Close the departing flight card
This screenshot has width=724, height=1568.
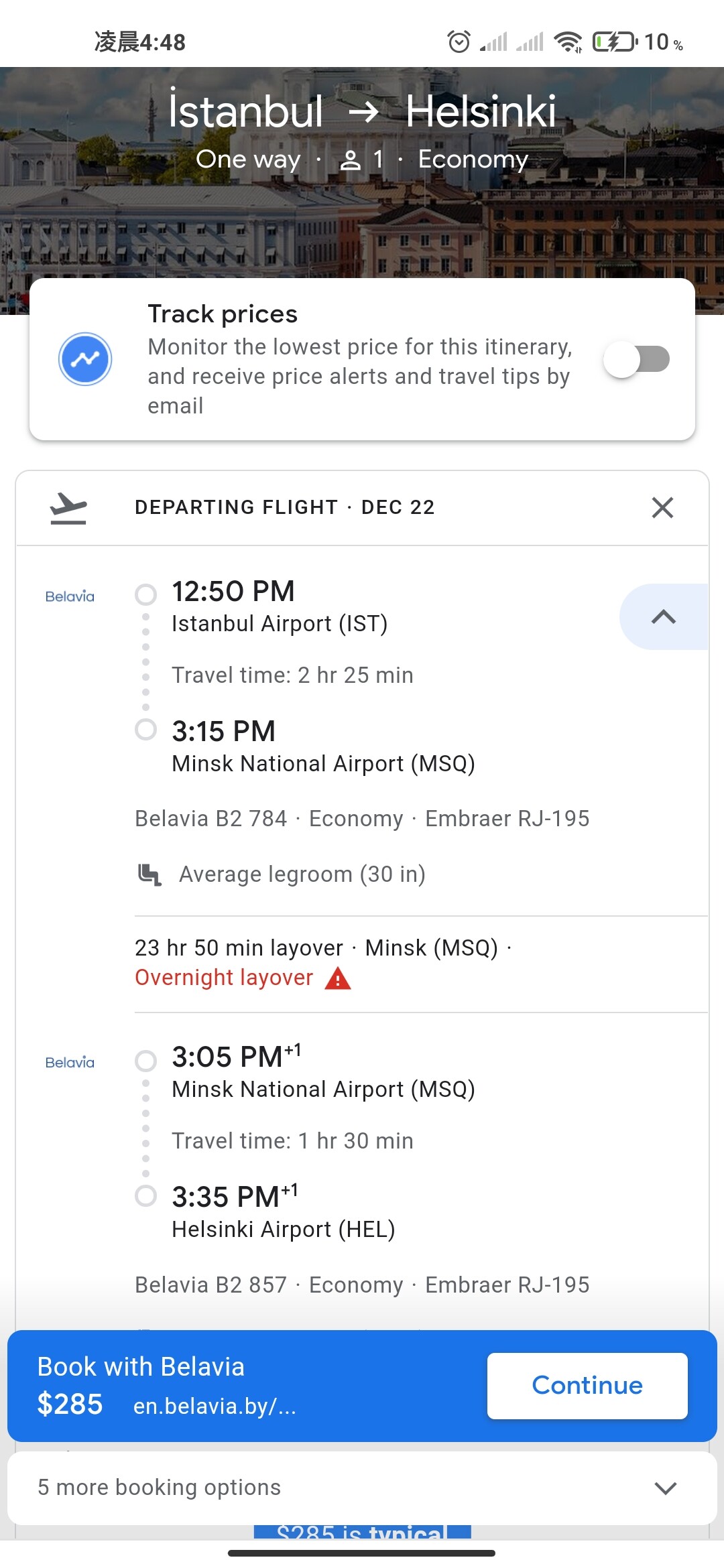[x=662, y=508]
